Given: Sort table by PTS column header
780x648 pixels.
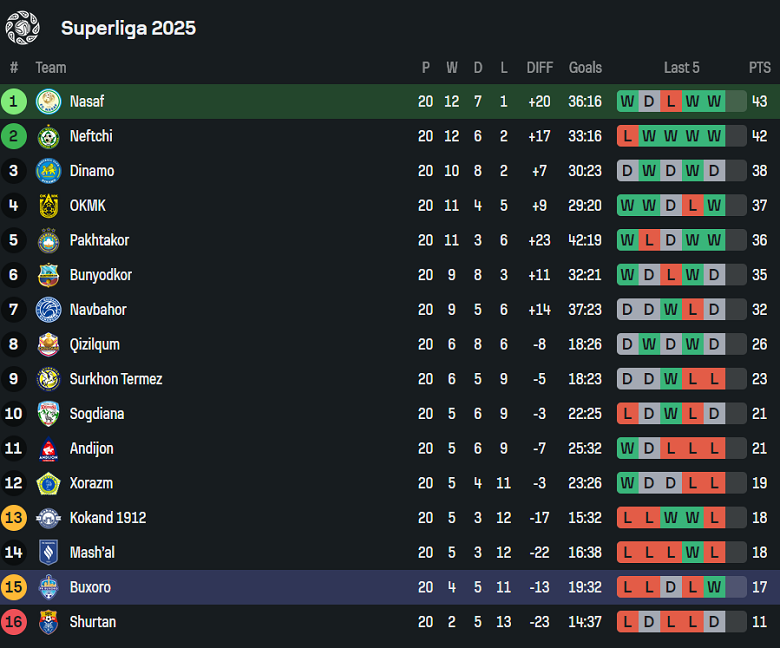Looking at the screenshot, I should [759, 68].
